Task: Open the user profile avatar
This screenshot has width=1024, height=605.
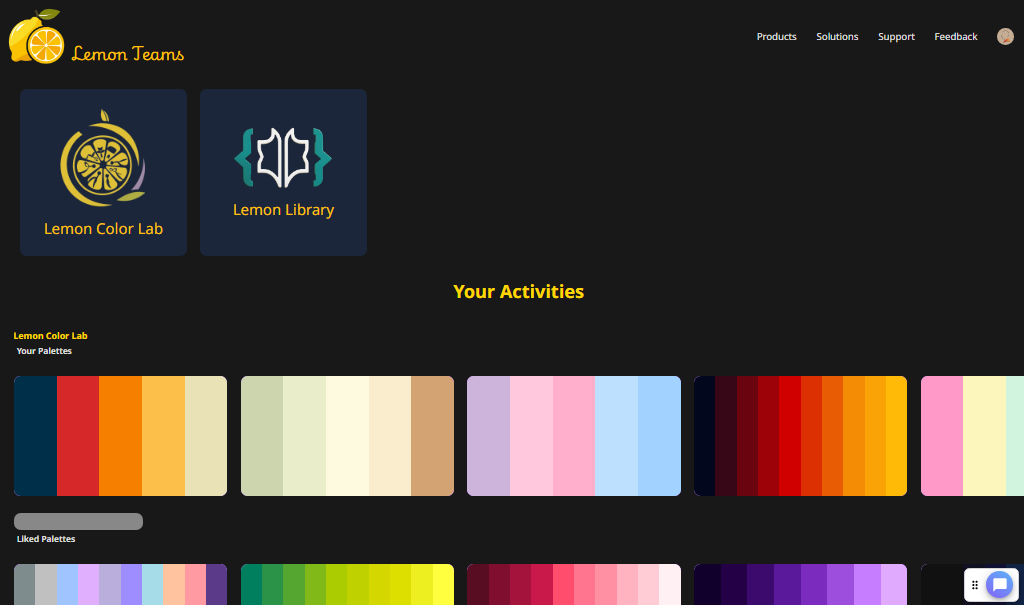Action: (1005, 37)
